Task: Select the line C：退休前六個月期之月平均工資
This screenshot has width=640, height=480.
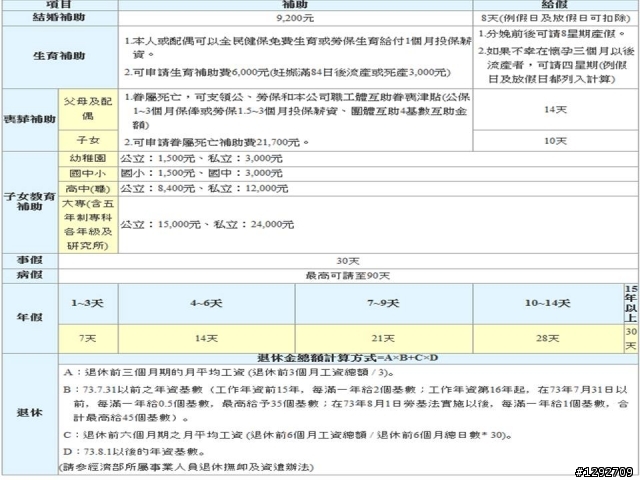Action: point(288,436)
